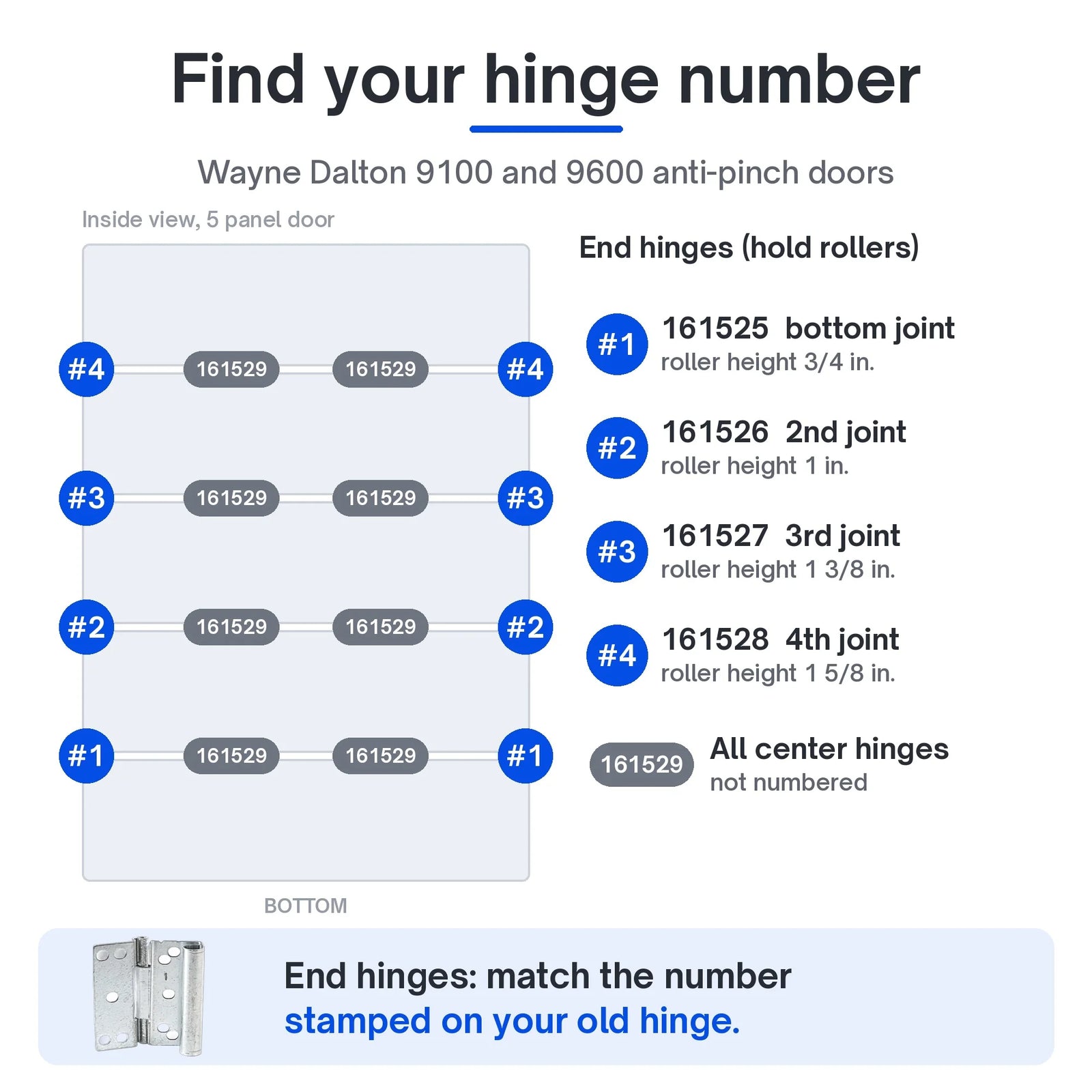
Task: Click the 'All center hinges' label
Action: [x=829, y=749]
